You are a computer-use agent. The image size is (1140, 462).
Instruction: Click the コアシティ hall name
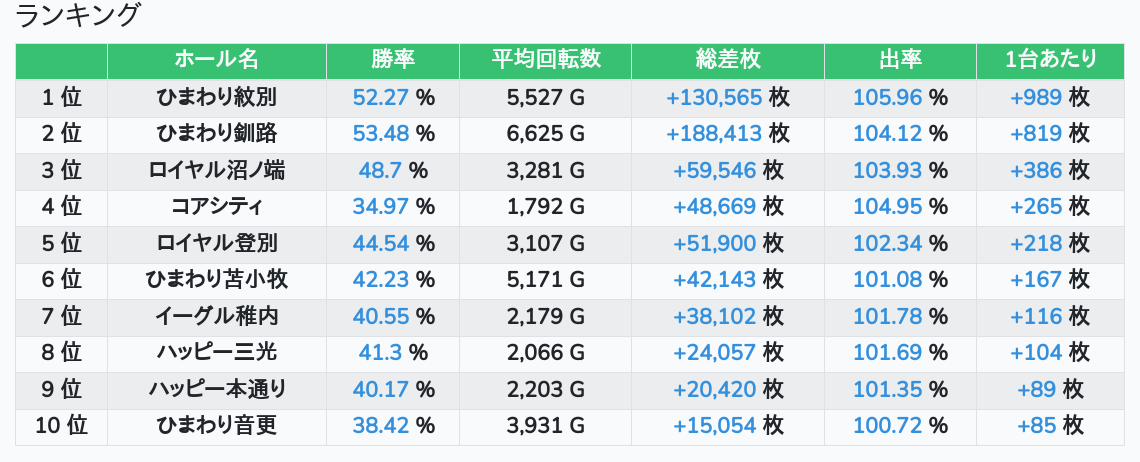coord(216,207)
